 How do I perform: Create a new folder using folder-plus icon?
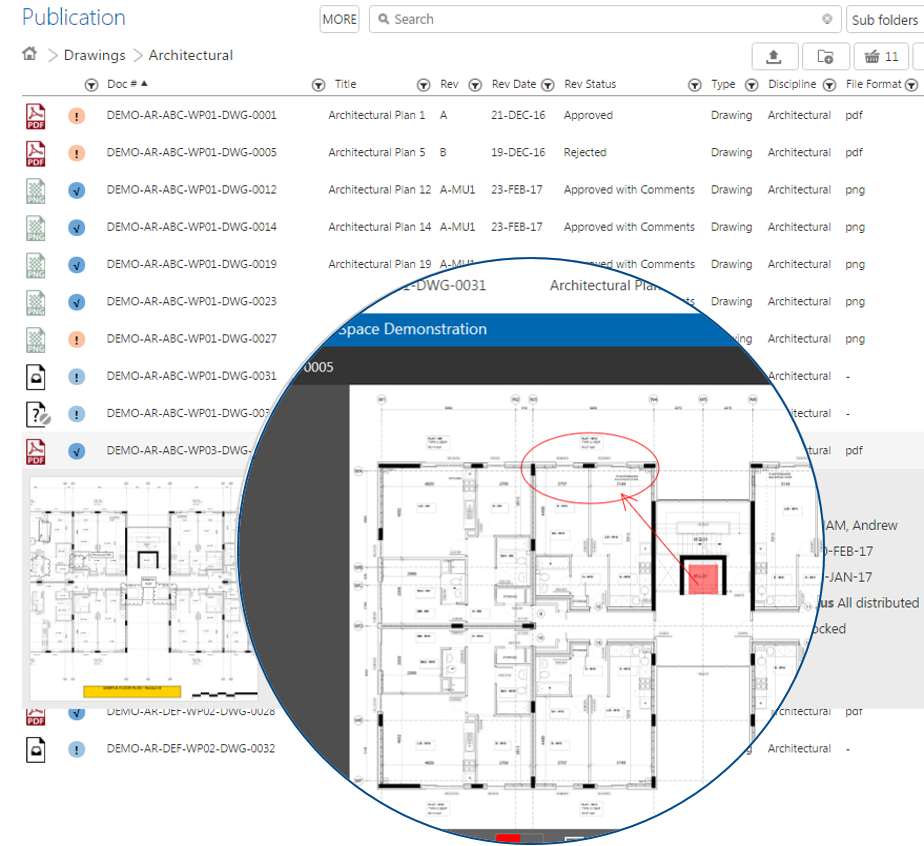click(x=825, y=56)
